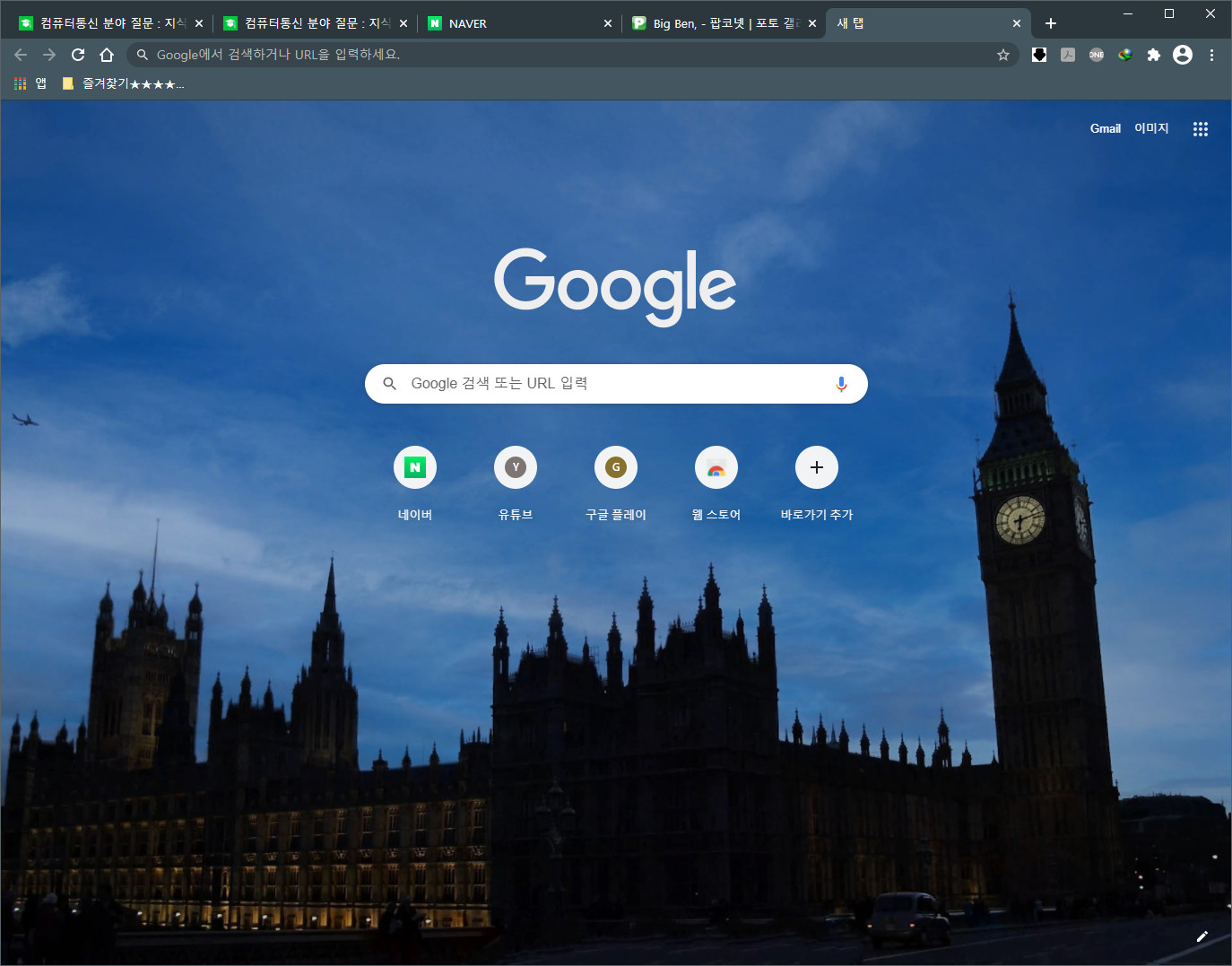This screenshot has height=966, width=1232.
Task: Open the Chrome profile avatar
Action: tap(1183, 55)
